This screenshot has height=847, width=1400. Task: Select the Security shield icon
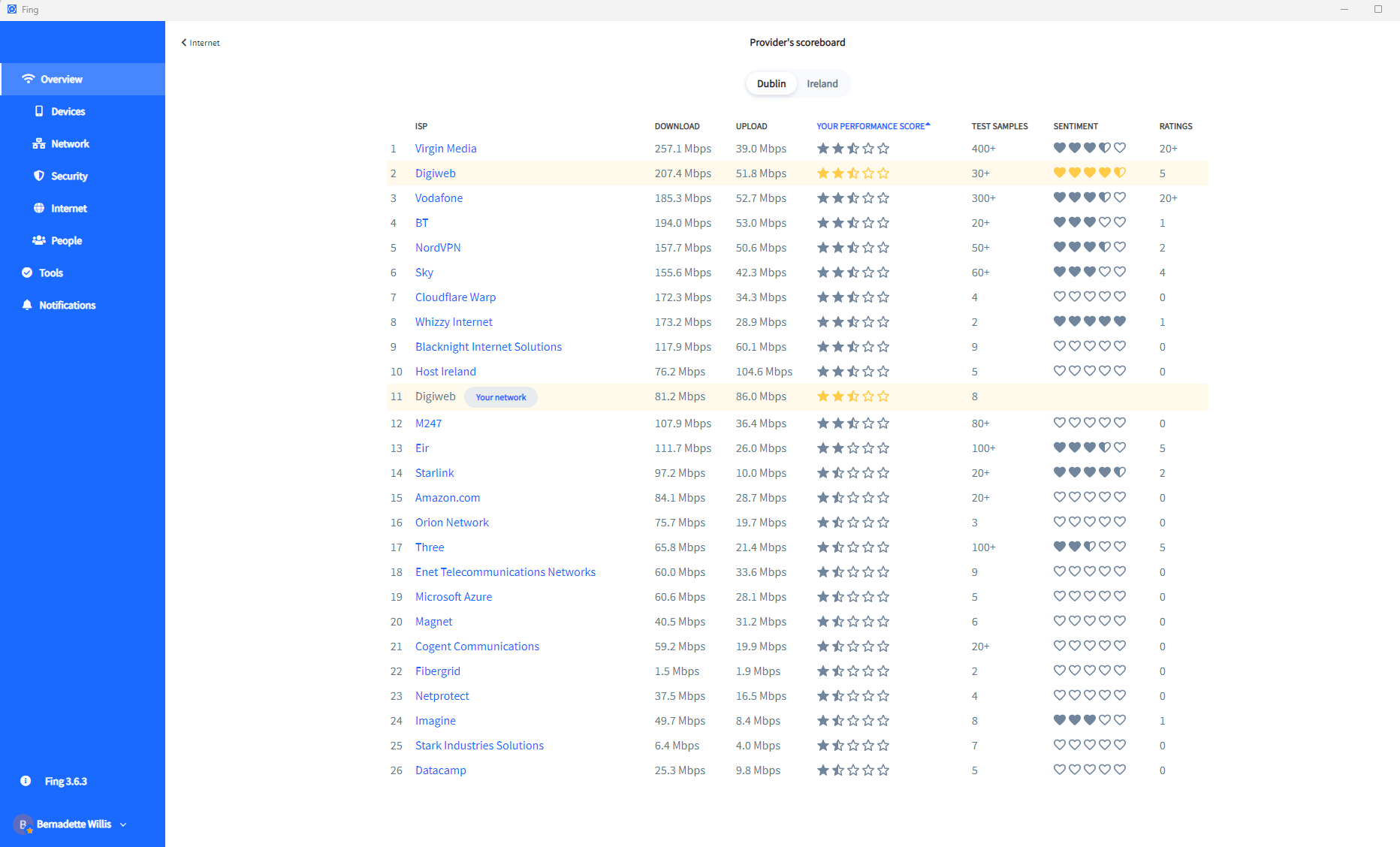(39, 176)
